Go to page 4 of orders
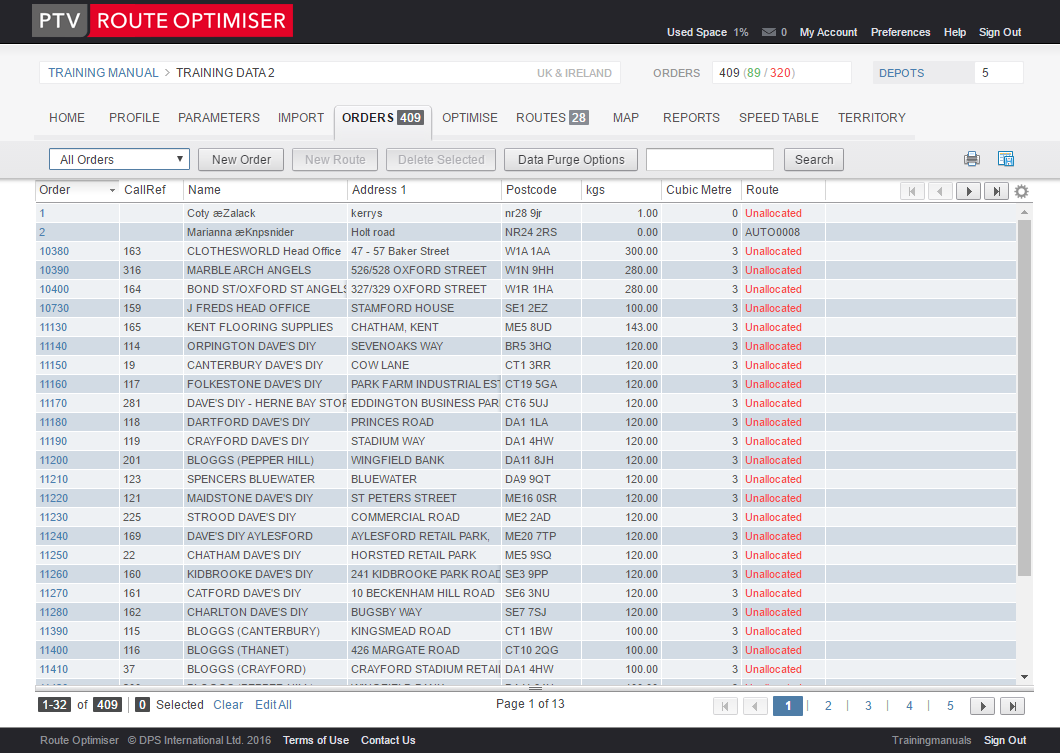The image size is (1060, 753). tap(909, 706)
